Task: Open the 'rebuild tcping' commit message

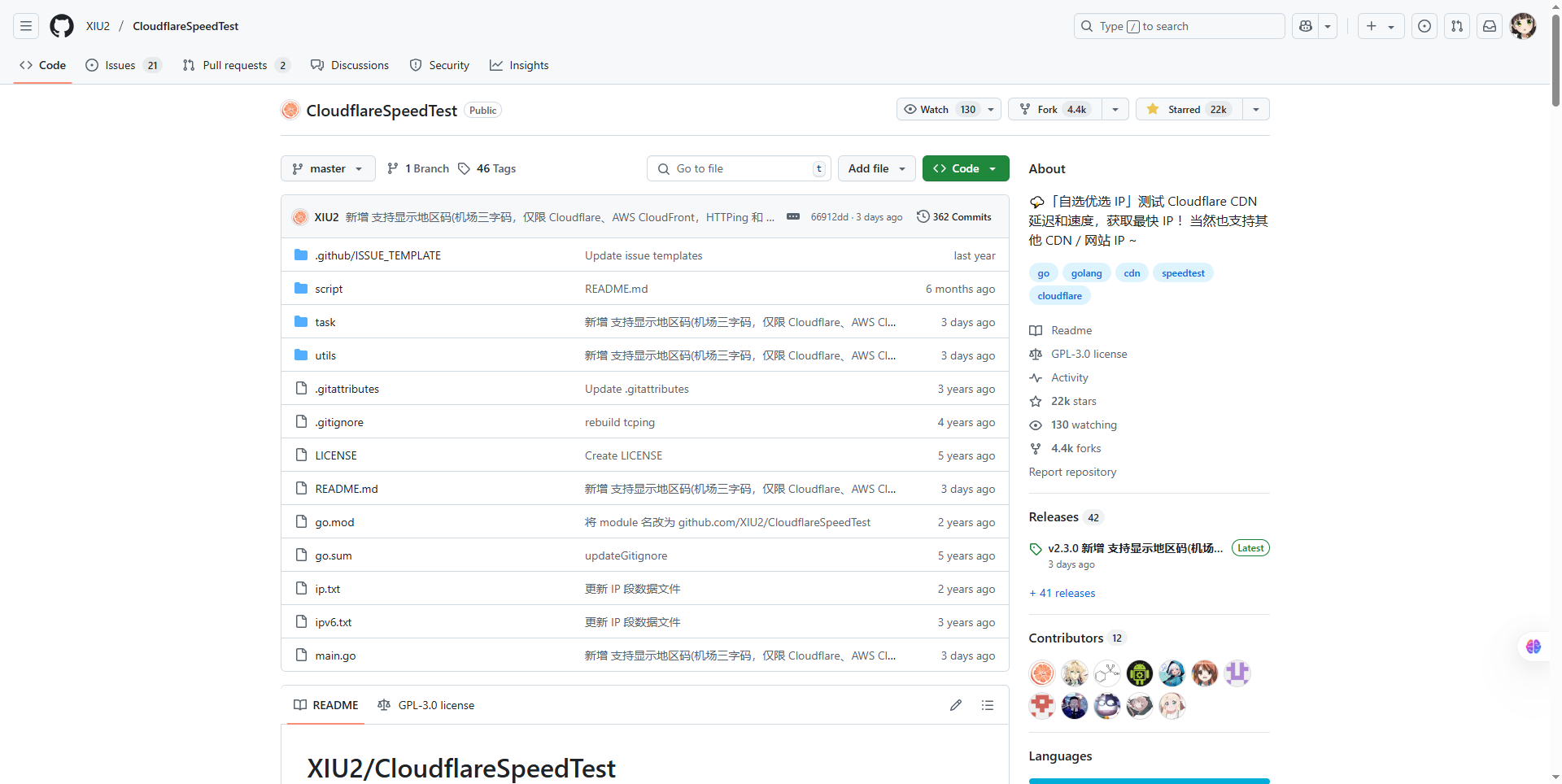Action: (620, 422)
